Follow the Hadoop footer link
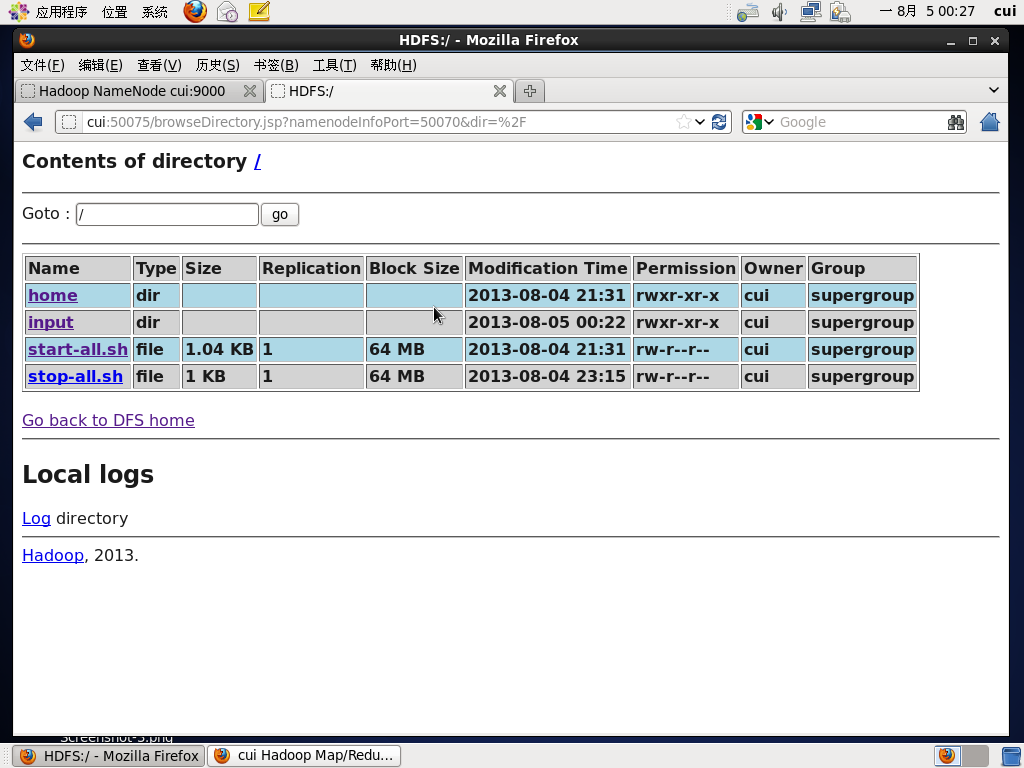 (53, 555)
